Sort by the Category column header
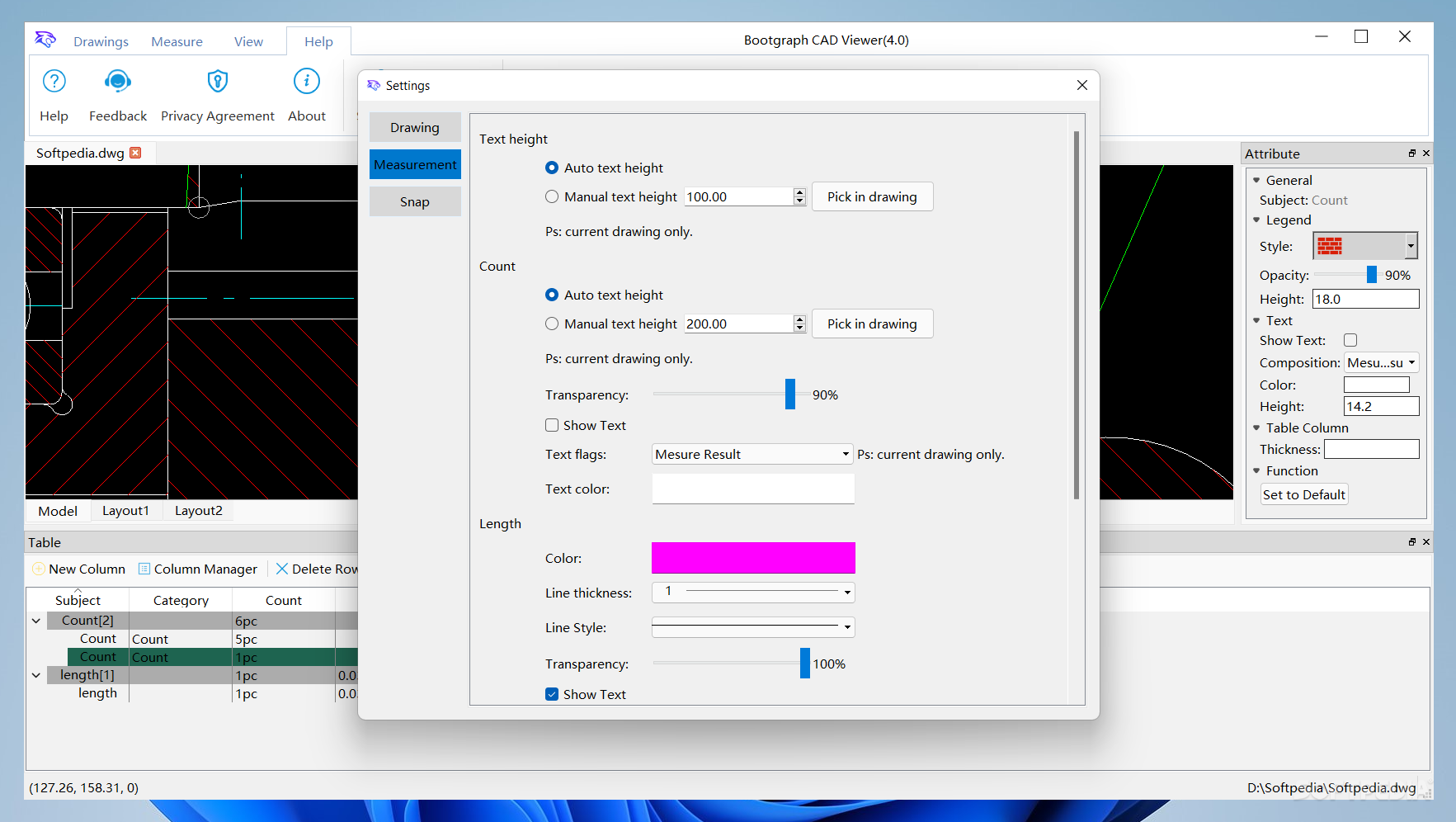This screenshot has width=1456, height=822. (181, 600)
